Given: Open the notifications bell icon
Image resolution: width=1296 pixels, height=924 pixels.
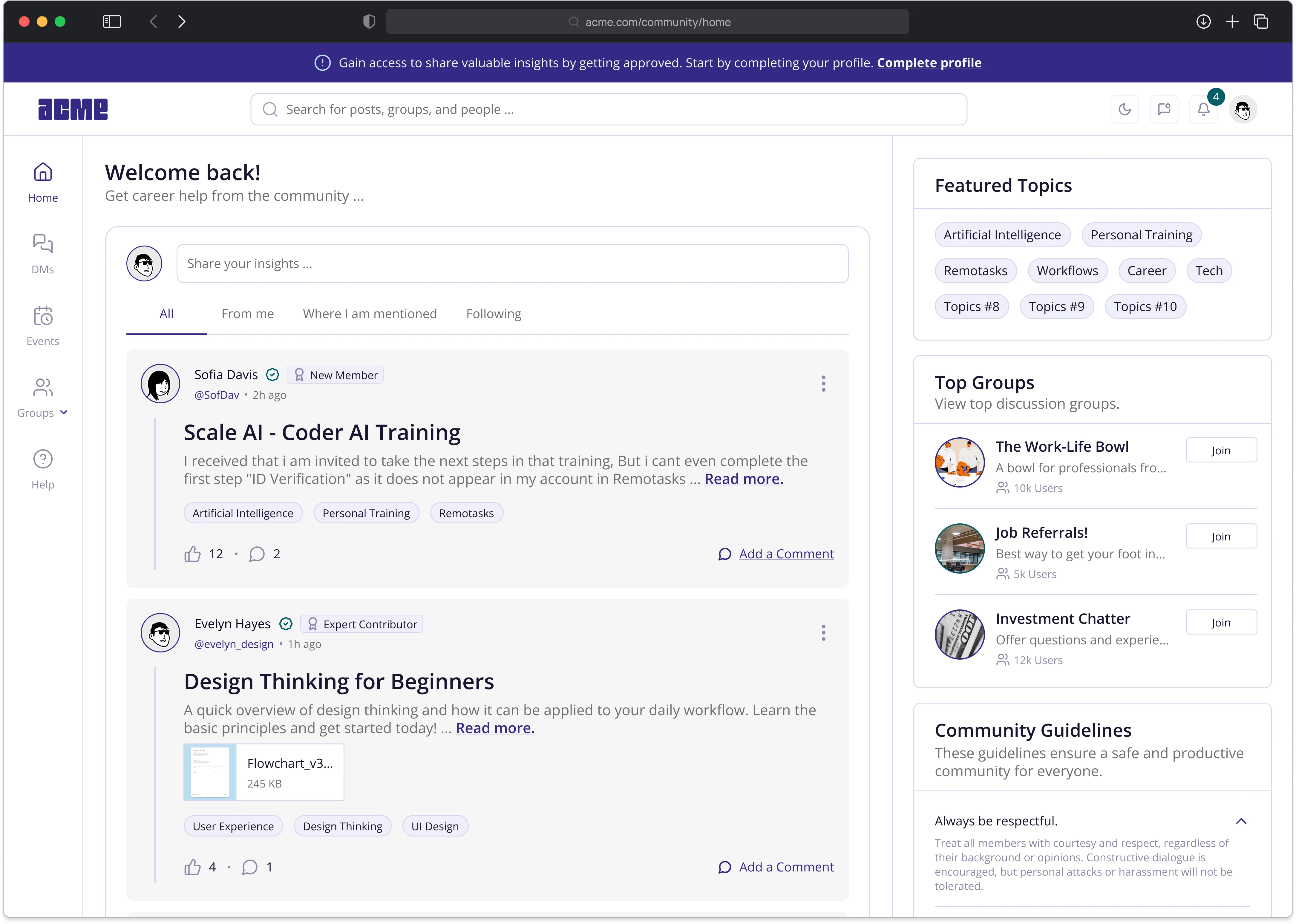Looking at the screenshot, I should click(1203, 109).
